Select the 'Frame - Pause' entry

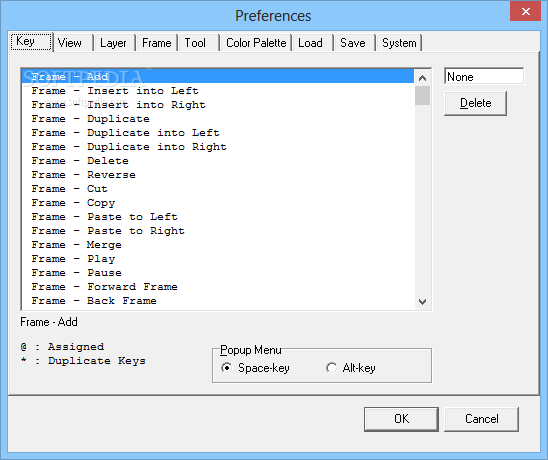pos(218,273)
